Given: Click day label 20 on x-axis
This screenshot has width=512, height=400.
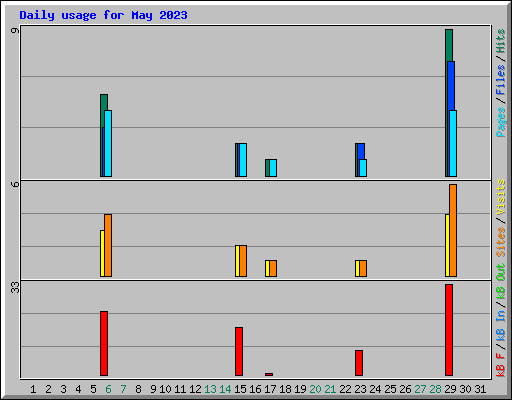Looking at the screenshot, I should pos(315,389).
